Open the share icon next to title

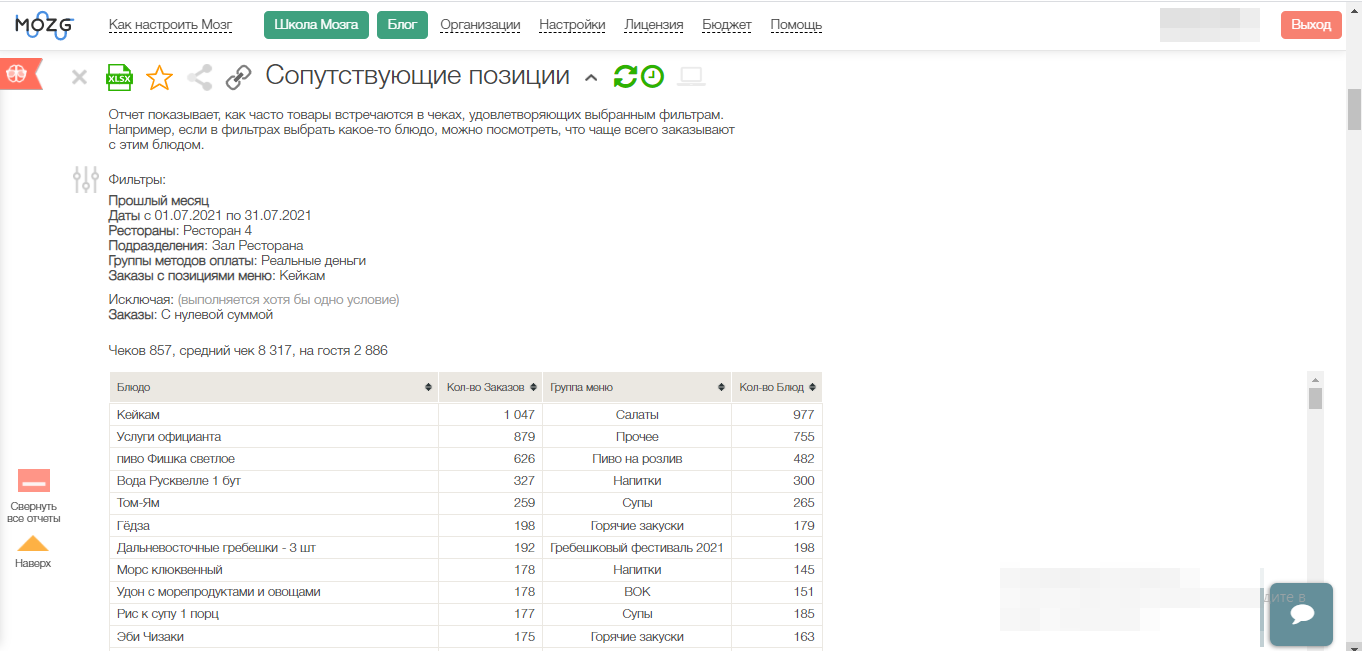[200, 77]
